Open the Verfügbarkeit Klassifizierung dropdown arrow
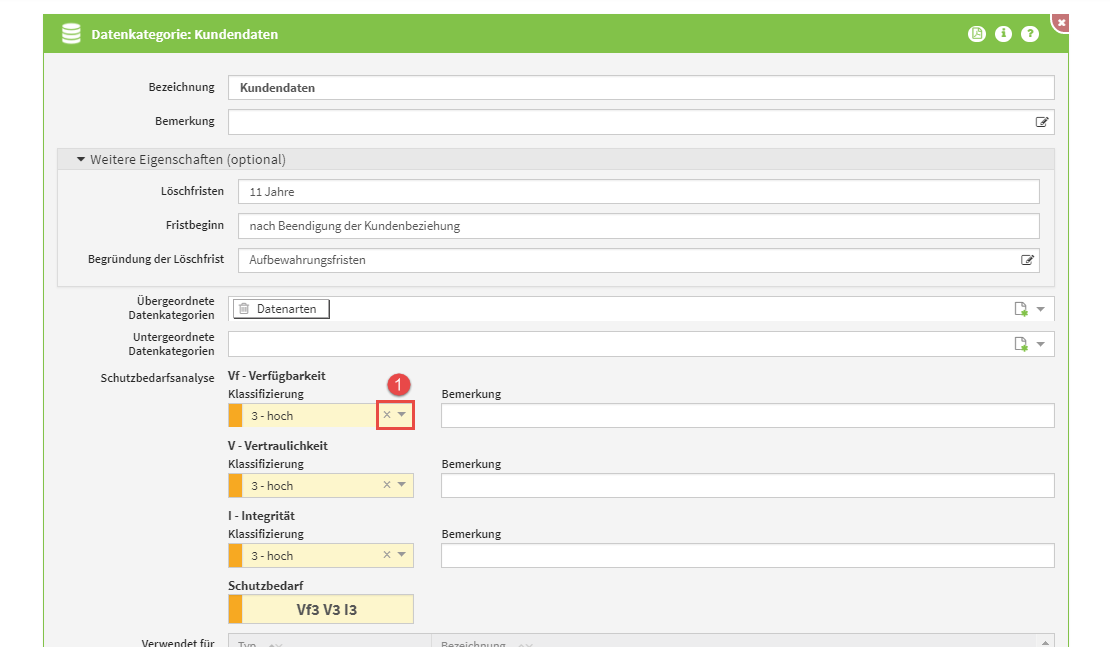 402,415
